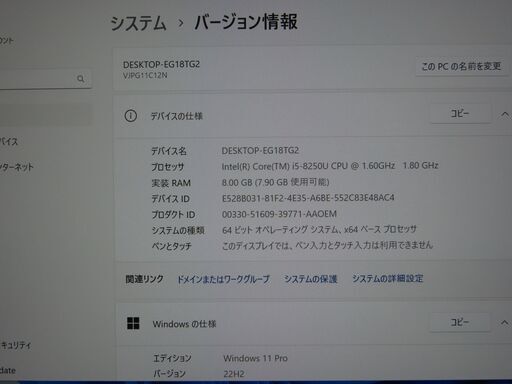Click the 関連リンク label
Image resolution: width=512 pixels, height=384 pixels.
click(144, 279)
